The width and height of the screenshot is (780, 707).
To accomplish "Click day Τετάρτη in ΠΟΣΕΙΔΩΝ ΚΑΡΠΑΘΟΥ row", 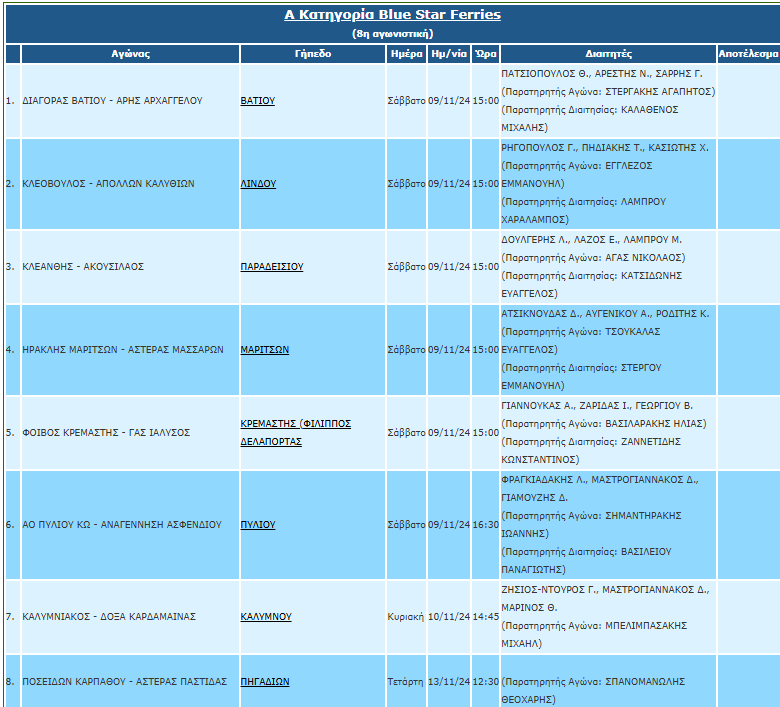I will click(x=405, y=682).
